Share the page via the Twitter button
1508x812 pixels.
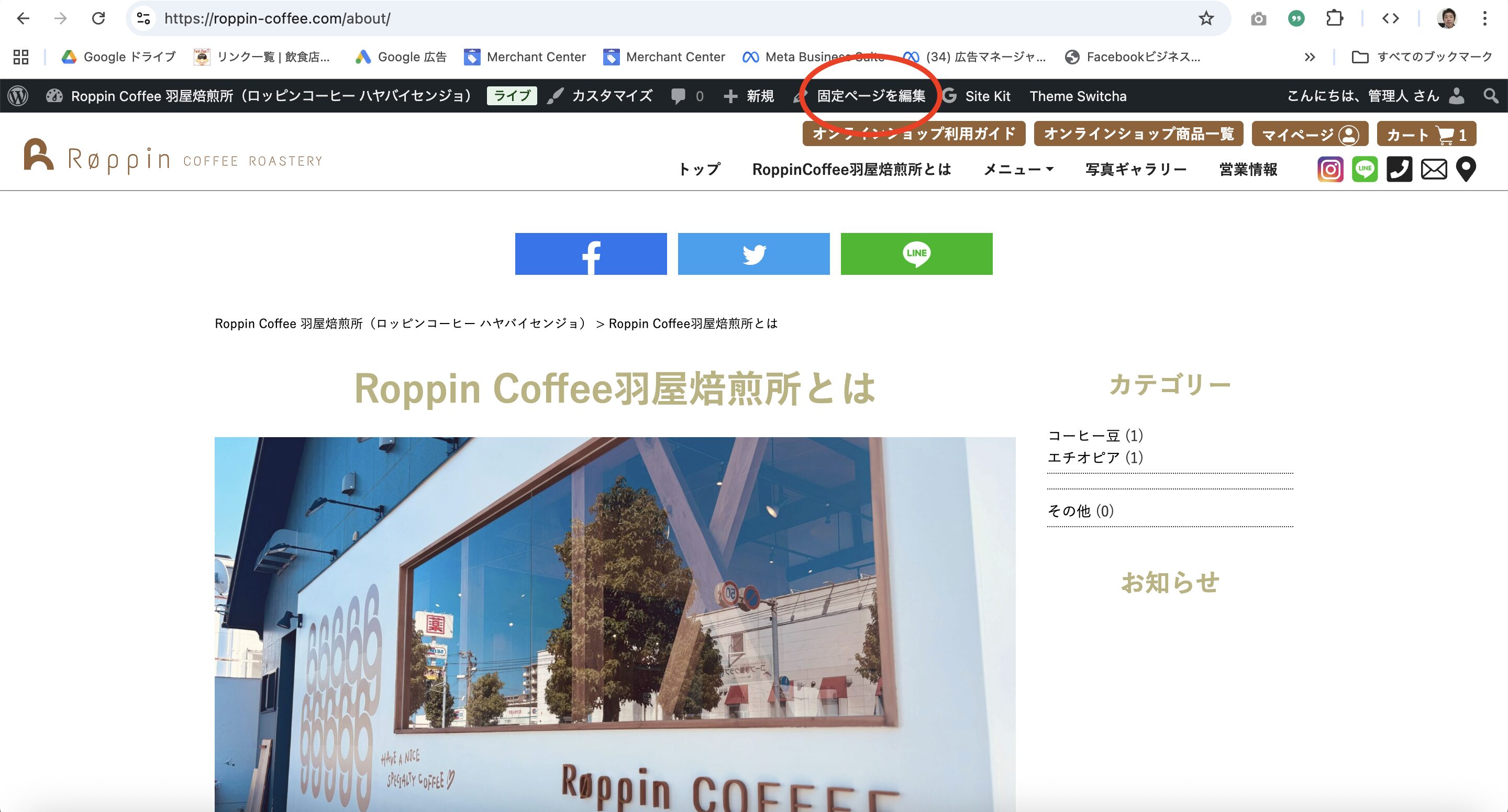point(753,254)
